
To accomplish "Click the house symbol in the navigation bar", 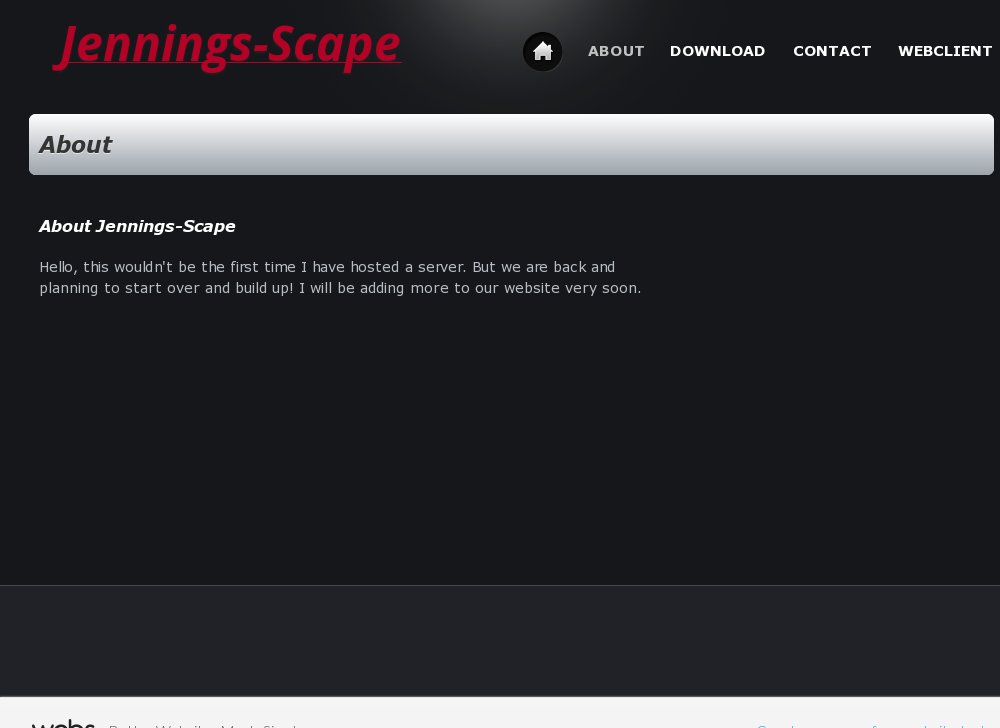I will pyautogui.click(x=543, y=50).
